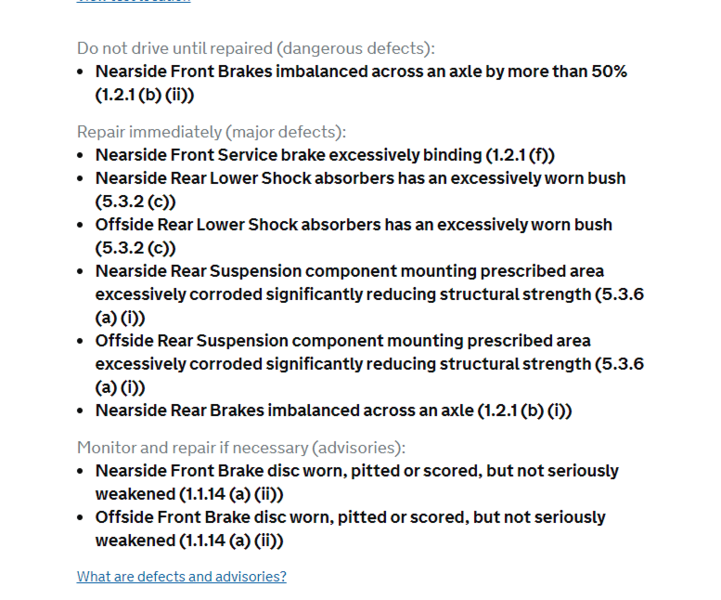The image size is (721, 600).
Task: Click the (1.2.1 (f)) reference code
Action: point(520,154)
